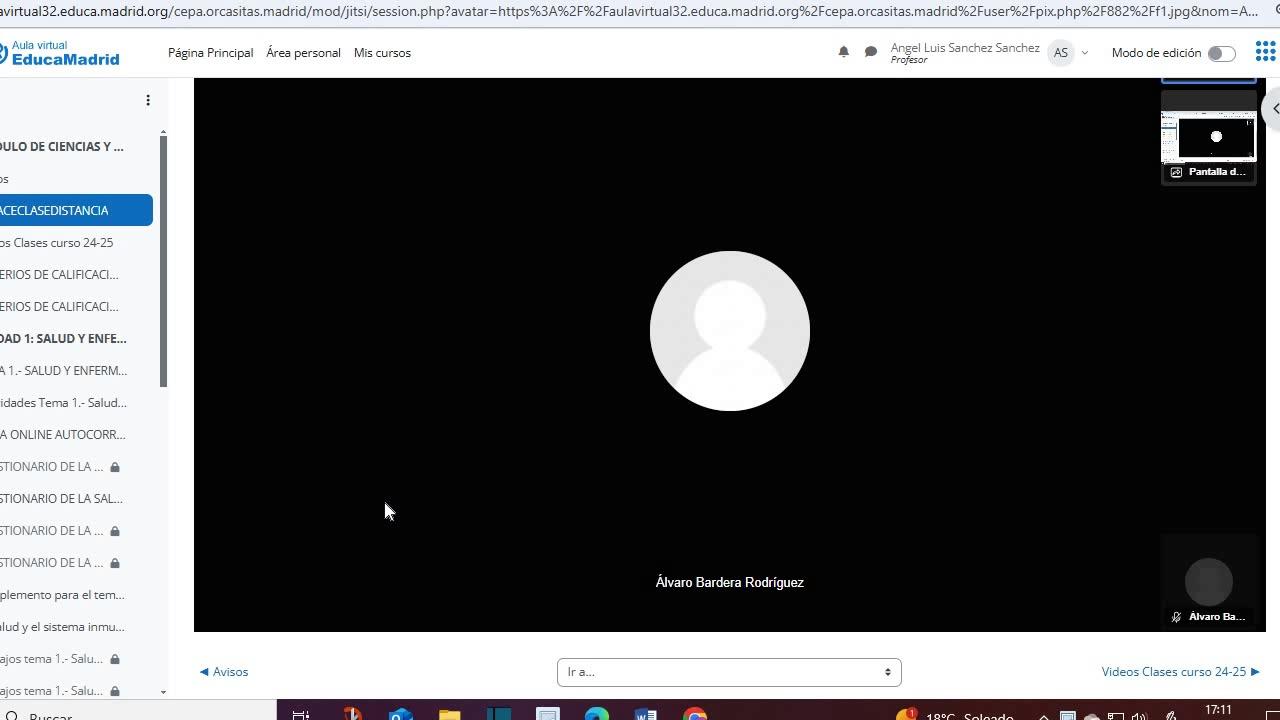Image resolution: width=1280 pixels, height=720 pixels.
Task: Click the large participant avatar in the video
Action: coord(730,331)
